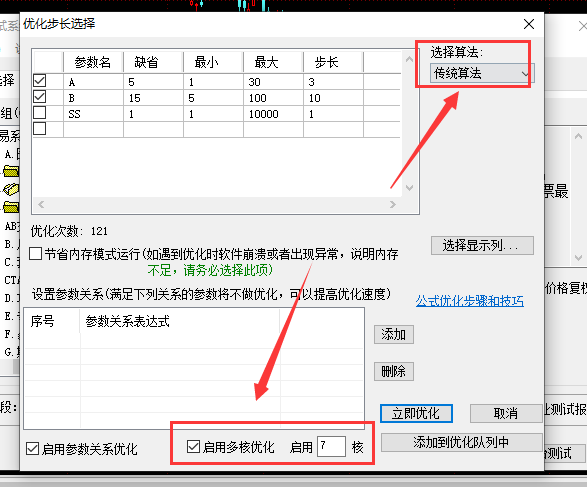
Task: Click the 添加 button
Action: click(x=393, y=334)
